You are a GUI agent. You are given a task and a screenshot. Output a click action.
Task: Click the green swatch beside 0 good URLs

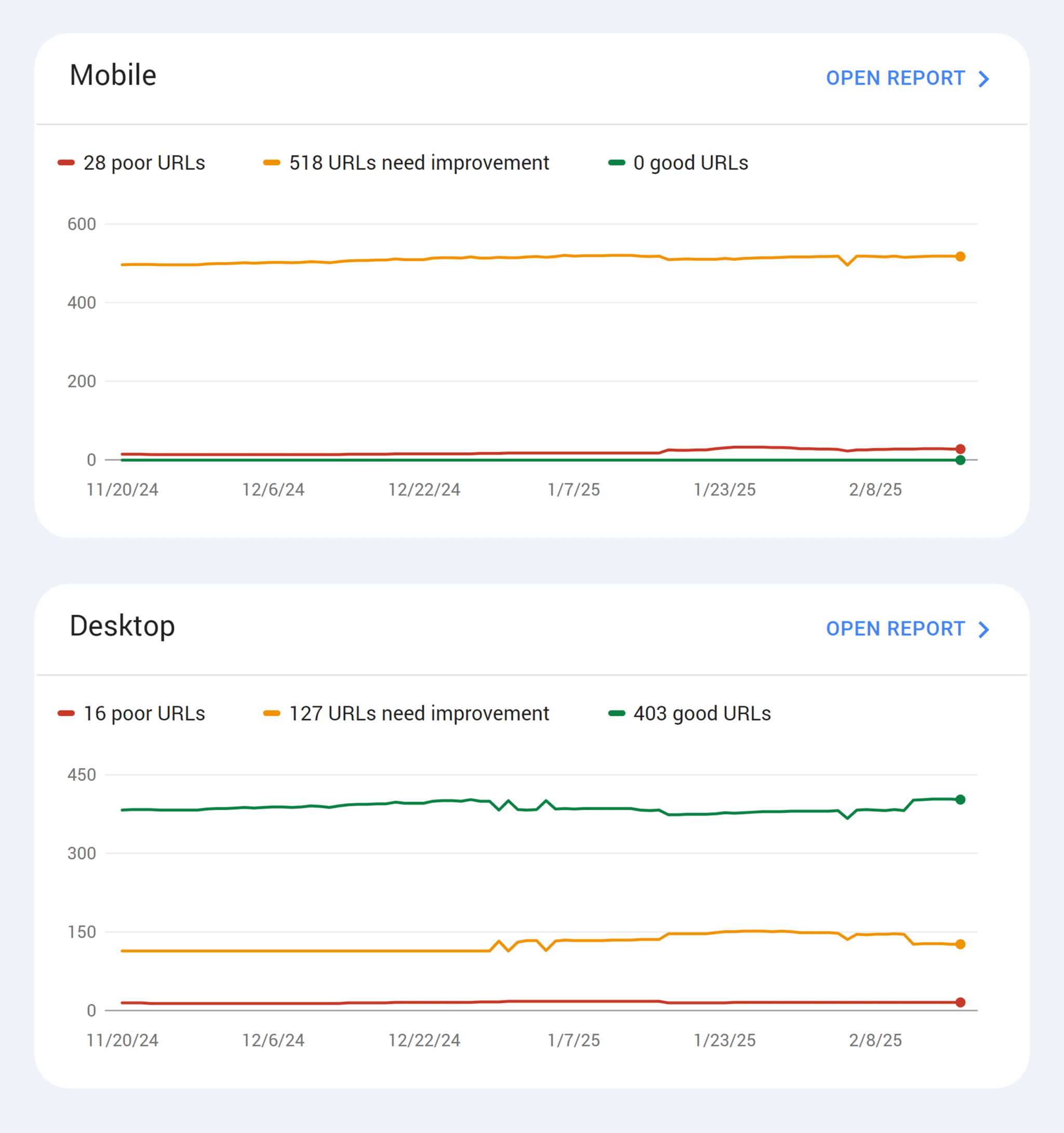(x=617, y=163)
